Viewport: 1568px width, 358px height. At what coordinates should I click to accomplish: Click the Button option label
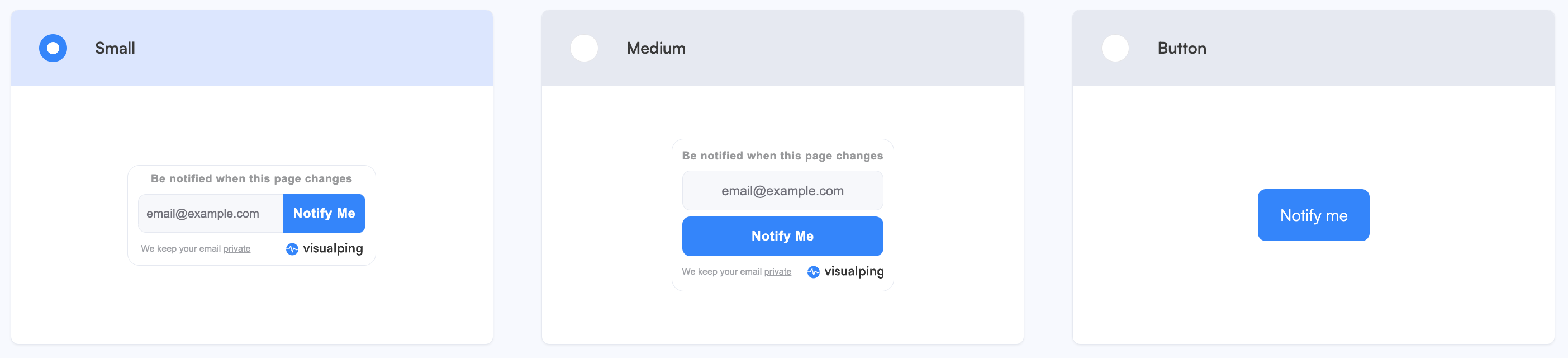coord(1182,48)
